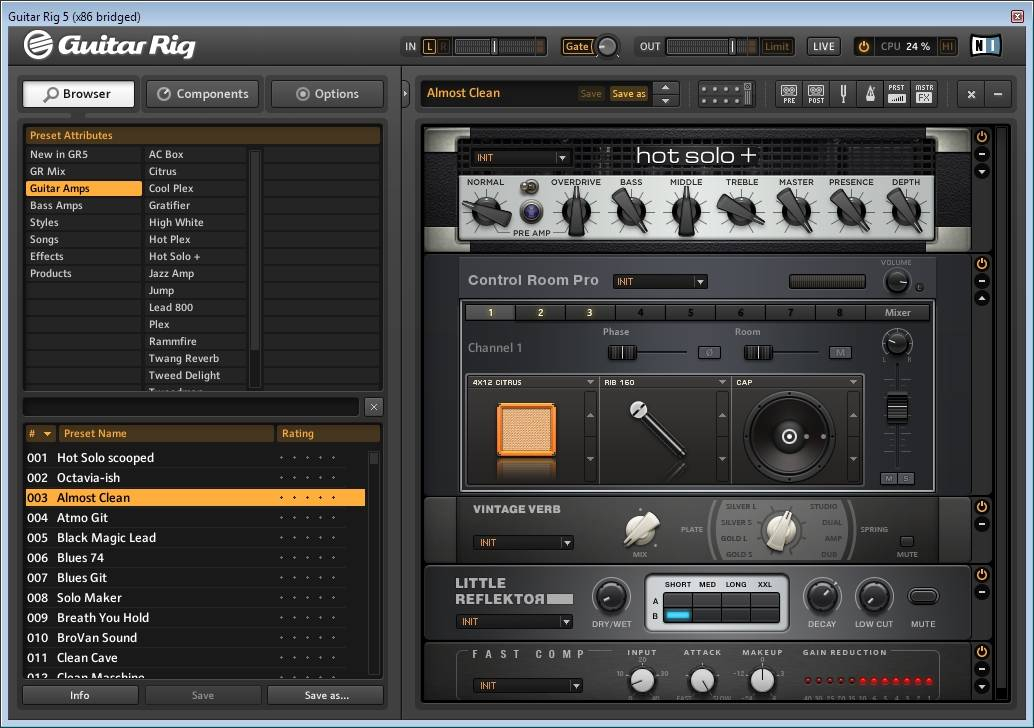The height and width of the screenshot is (728, 1034).
Task: Open the metronome tool
Action: coord(869,94)
